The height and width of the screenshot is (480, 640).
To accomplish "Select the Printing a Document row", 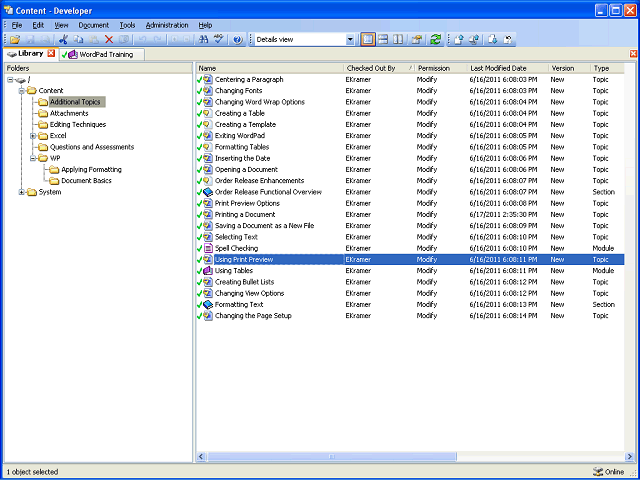I will tap(410, 214).
